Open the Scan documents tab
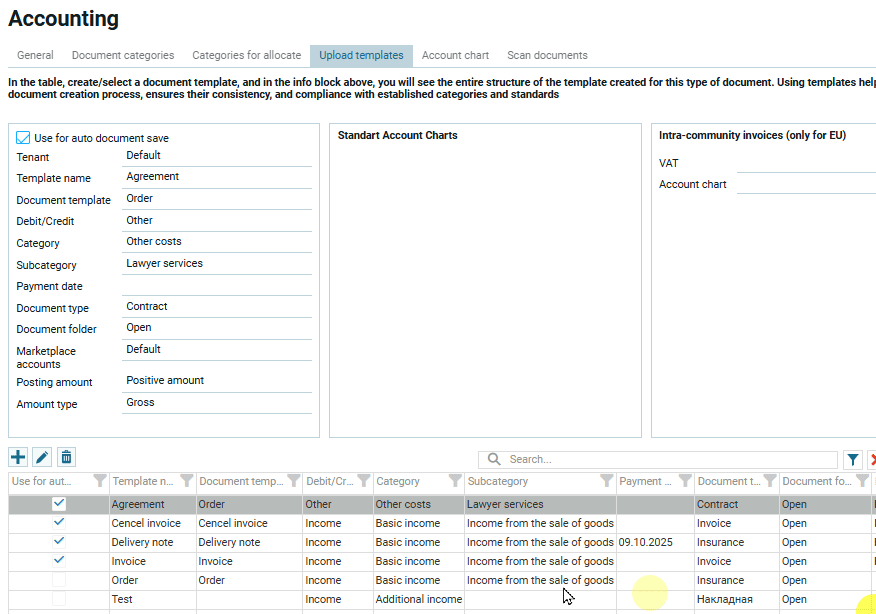Viewport: 876px width, 614px height. [x=547, y=55]
